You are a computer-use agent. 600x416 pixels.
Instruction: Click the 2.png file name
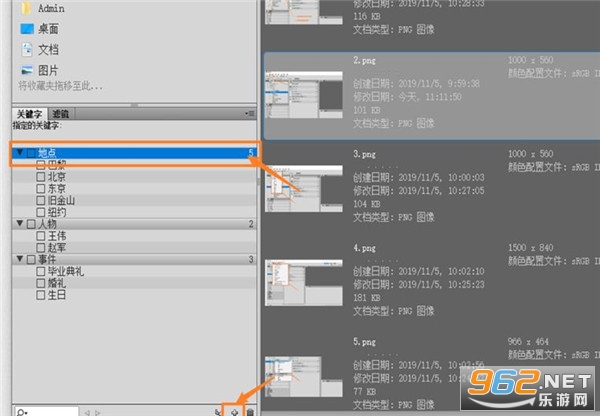coord(364,60)
